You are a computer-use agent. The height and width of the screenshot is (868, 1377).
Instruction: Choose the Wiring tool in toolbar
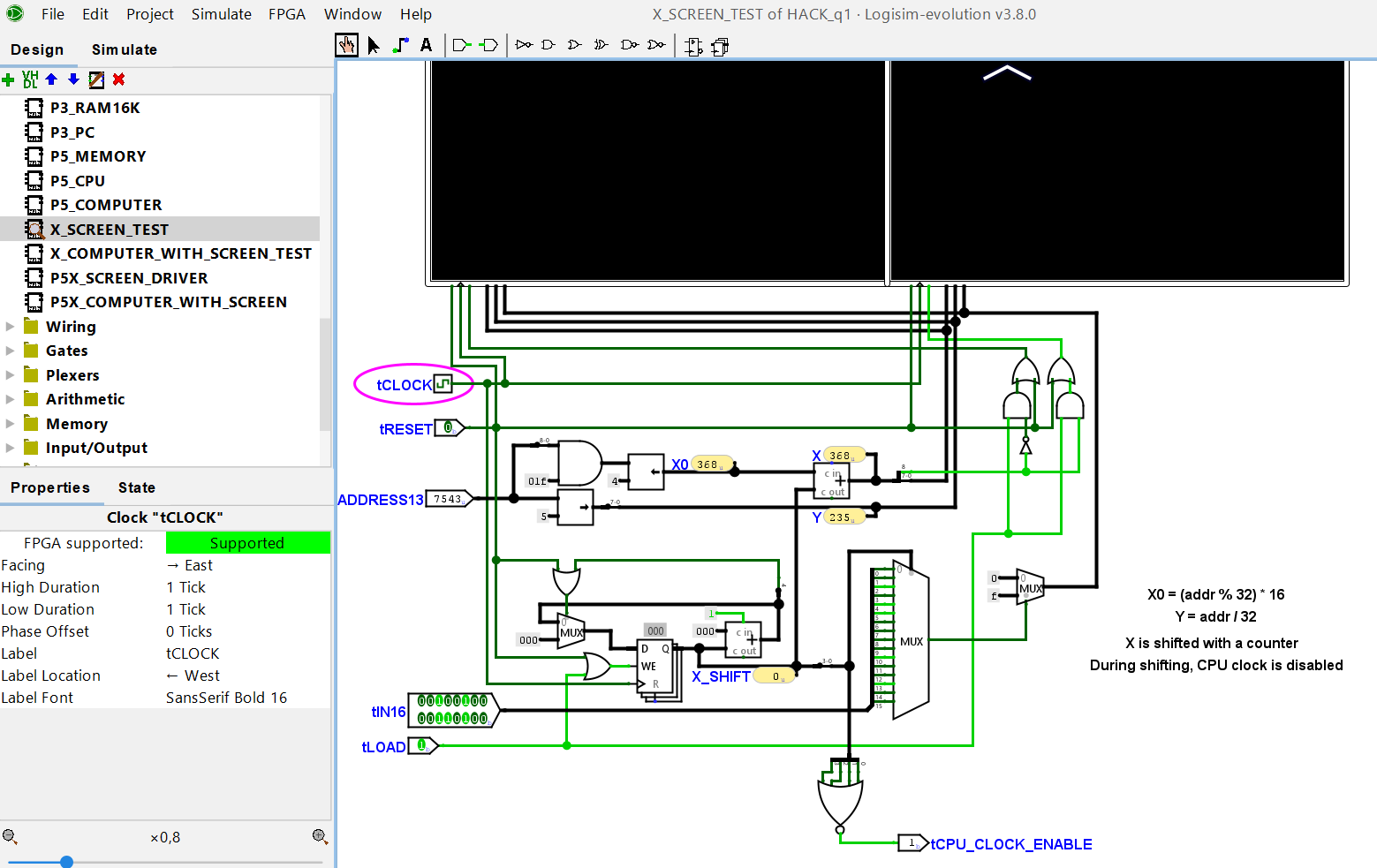400,45
